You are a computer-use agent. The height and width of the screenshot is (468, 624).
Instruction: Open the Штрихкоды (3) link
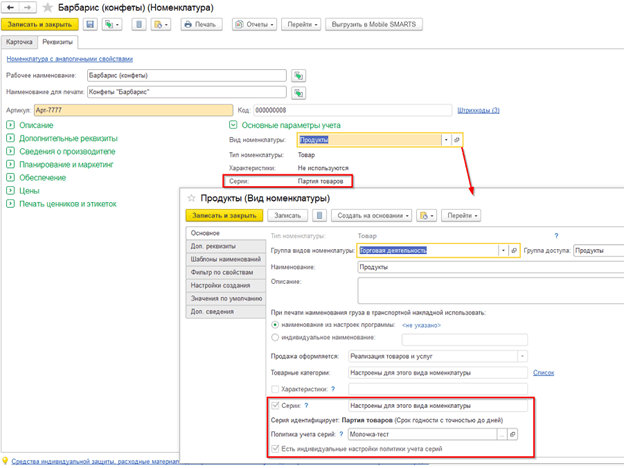tap(477, 109)
